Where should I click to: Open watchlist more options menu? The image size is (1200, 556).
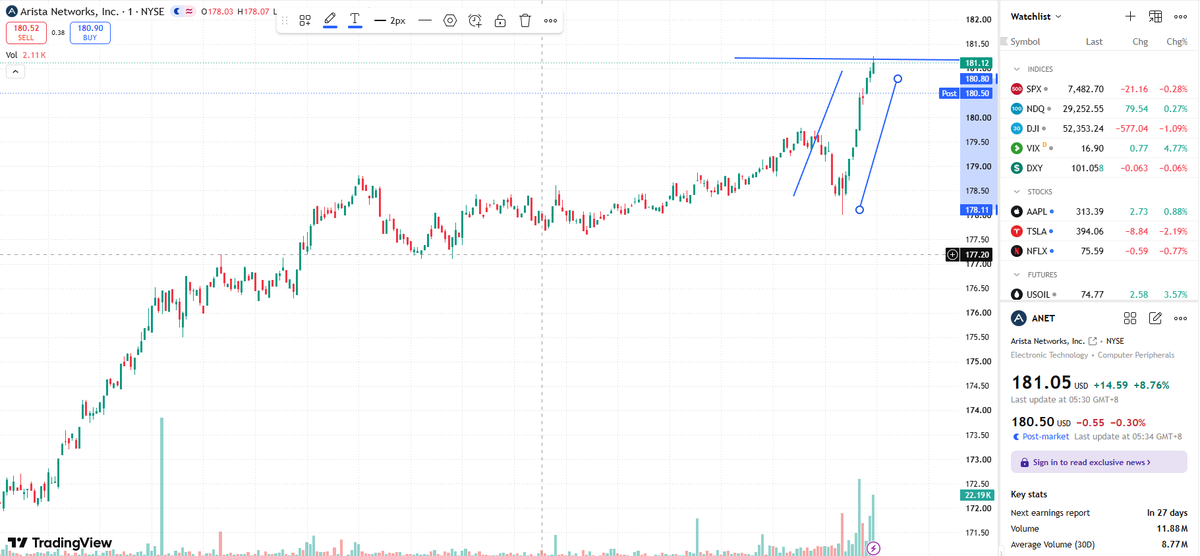coord(1180,16)
